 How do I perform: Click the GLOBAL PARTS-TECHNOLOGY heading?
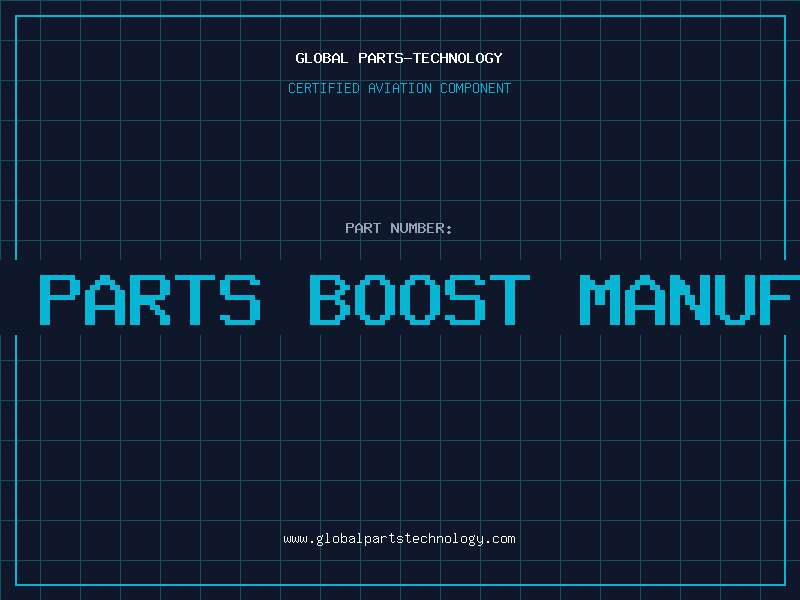399,58
